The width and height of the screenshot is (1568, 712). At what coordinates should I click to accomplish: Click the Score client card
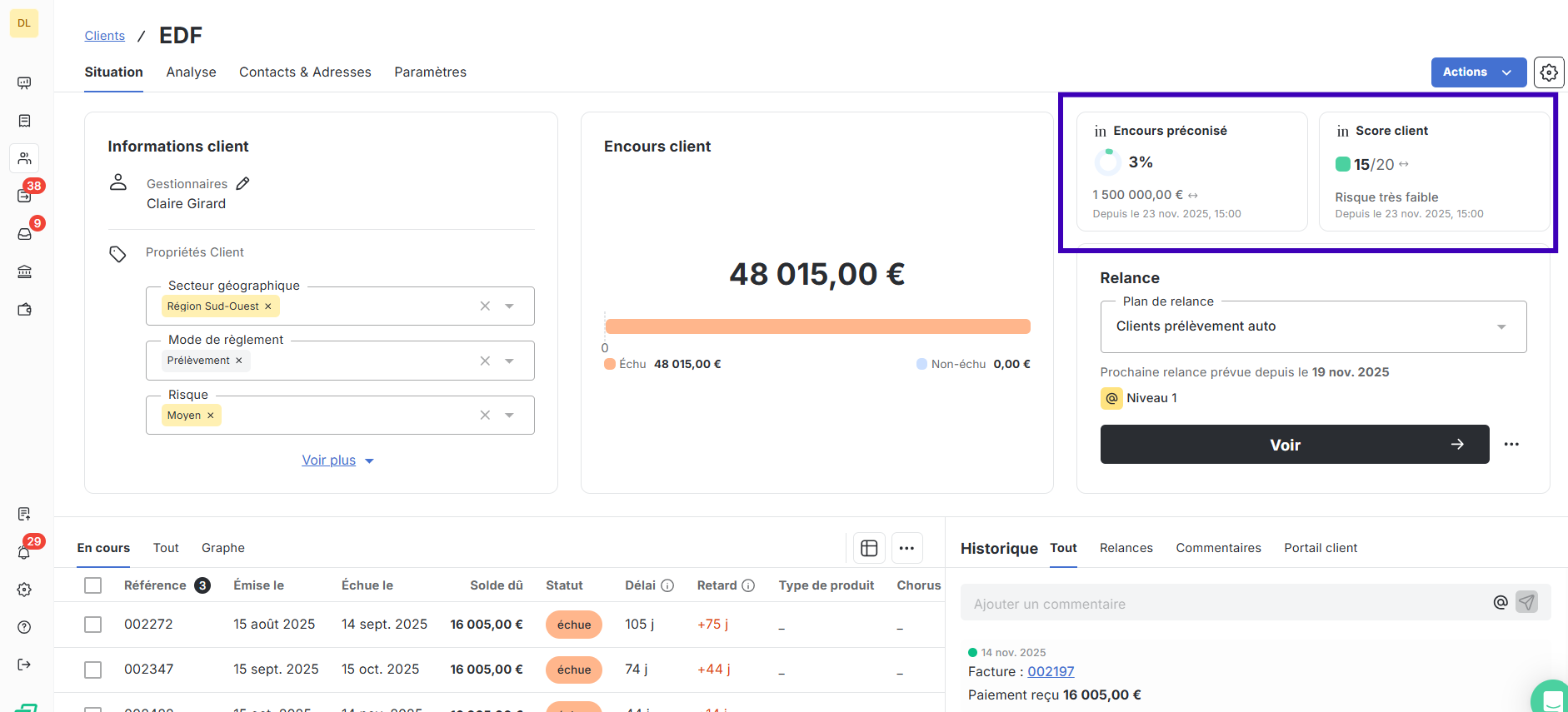tap(1435, 172)
